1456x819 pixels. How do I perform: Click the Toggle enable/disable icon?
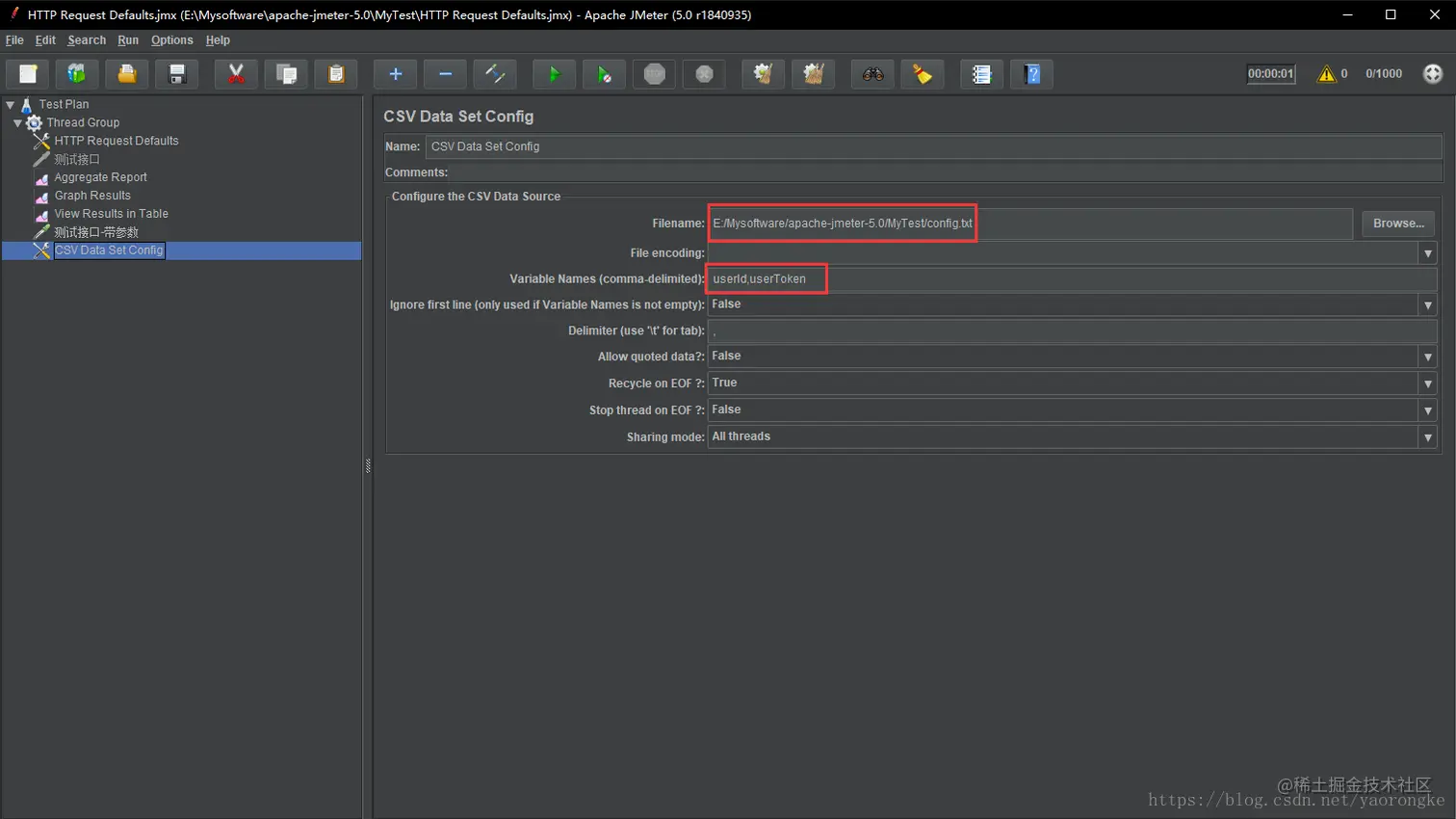495,74
